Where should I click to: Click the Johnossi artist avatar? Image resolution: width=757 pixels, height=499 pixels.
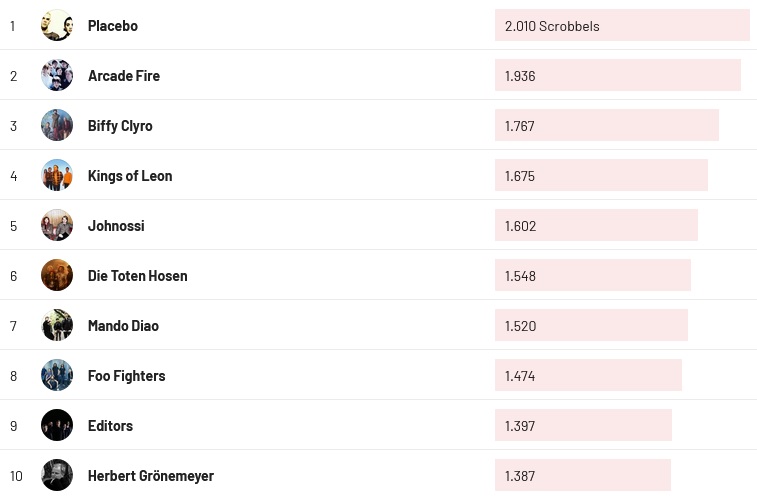pyautogui.click(x=57, y=225)
